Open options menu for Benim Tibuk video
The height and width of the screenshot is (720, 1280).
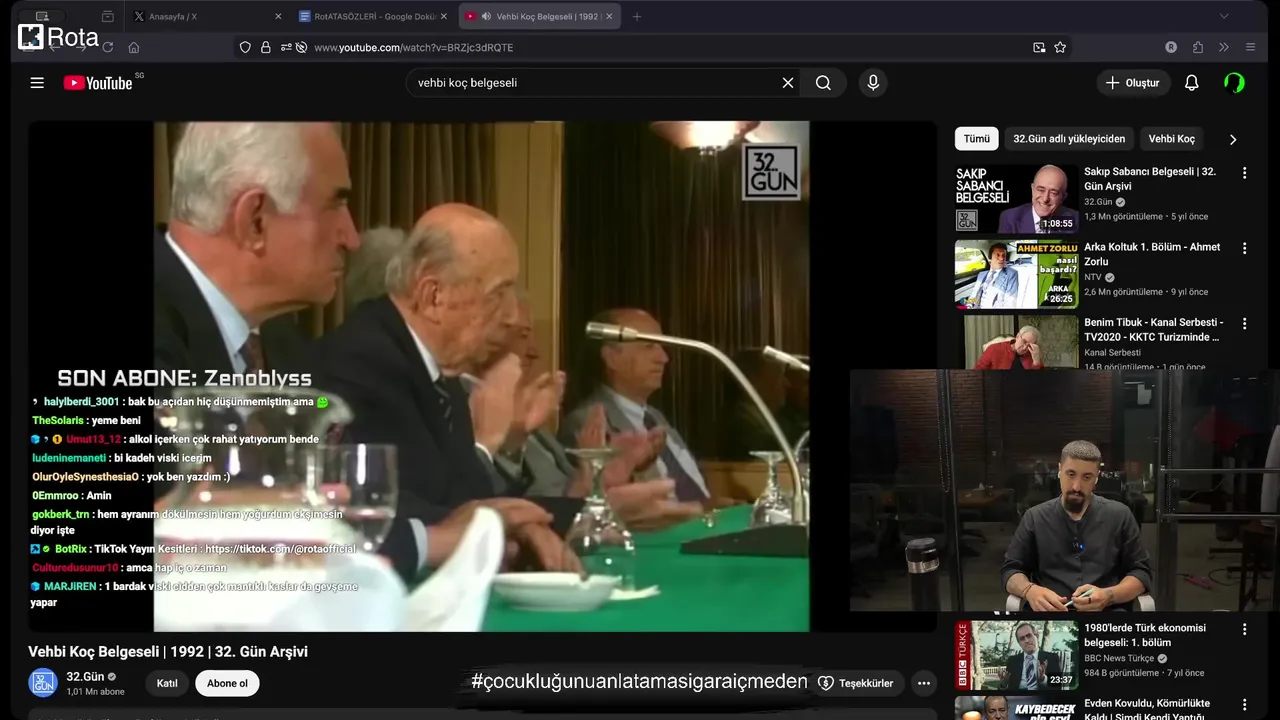click(x=1244, y=324)
